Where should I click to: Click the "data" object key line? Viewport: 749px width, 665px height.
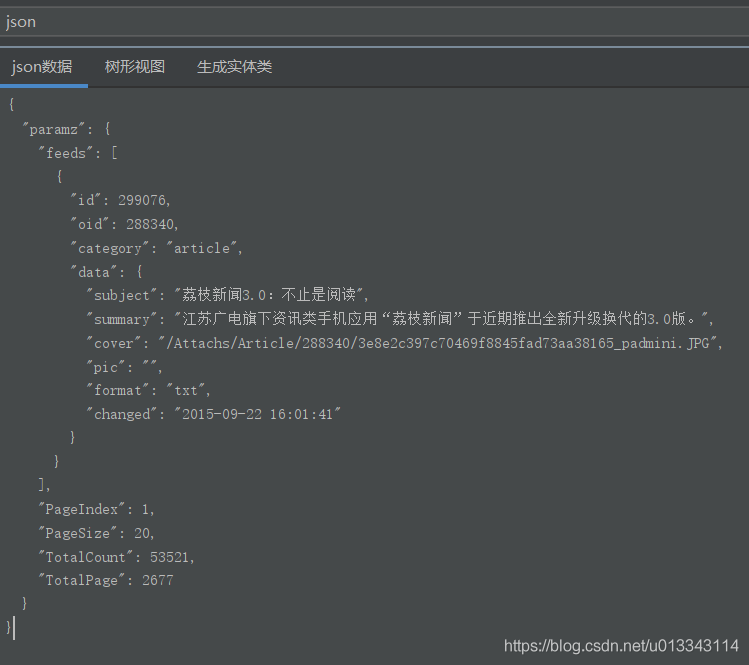coord(106,272)
